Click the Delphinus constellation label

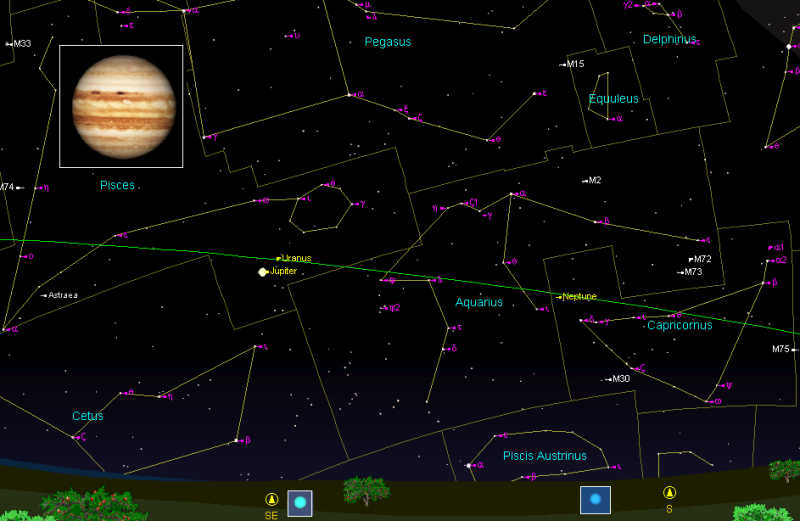point(669,39)
